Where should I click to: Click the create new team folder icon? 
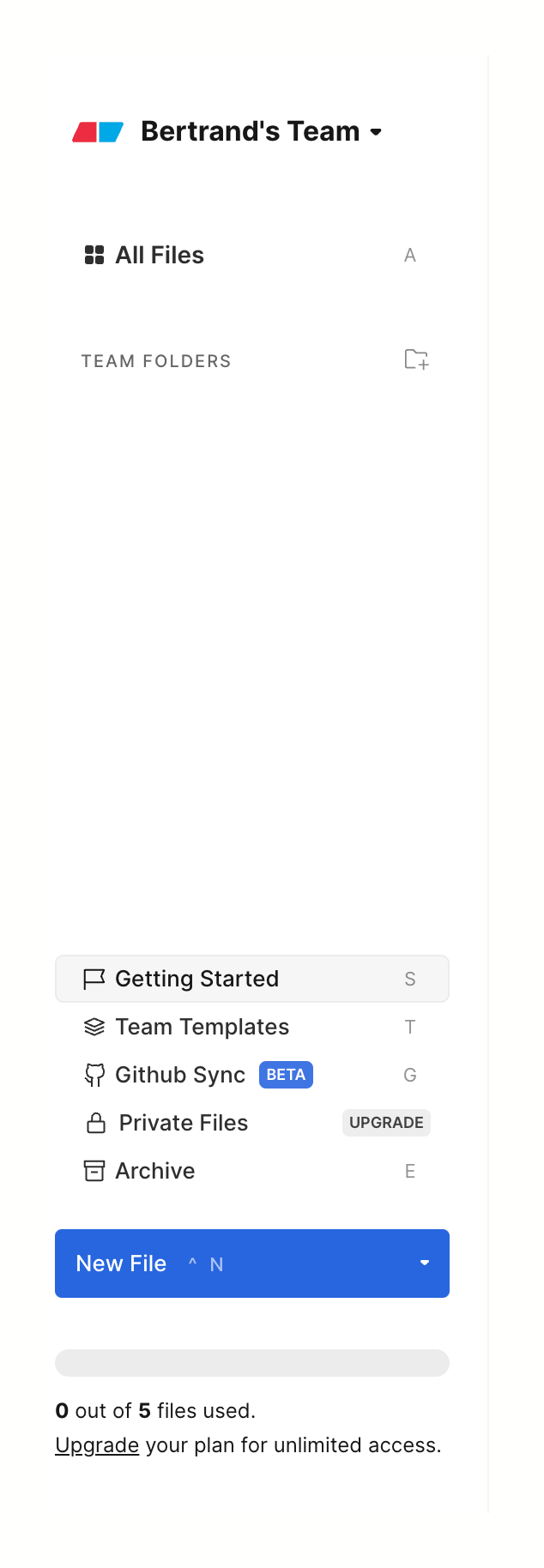pyautogui.click(x=415, y=360)
